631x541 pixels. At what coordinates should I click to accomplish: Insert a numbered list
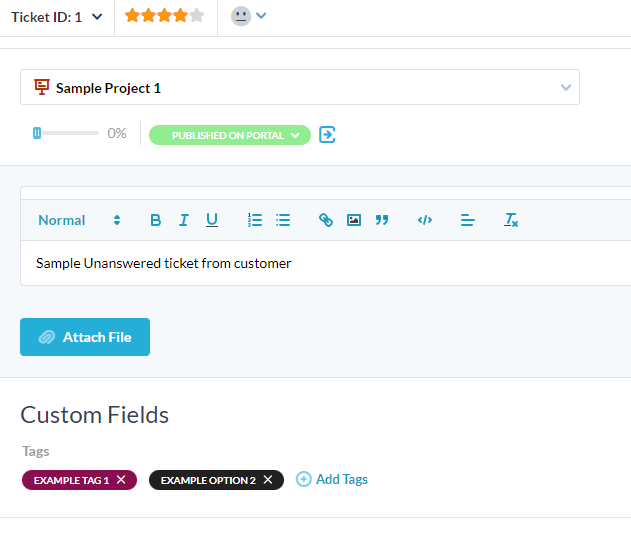(x=255, y=220)
